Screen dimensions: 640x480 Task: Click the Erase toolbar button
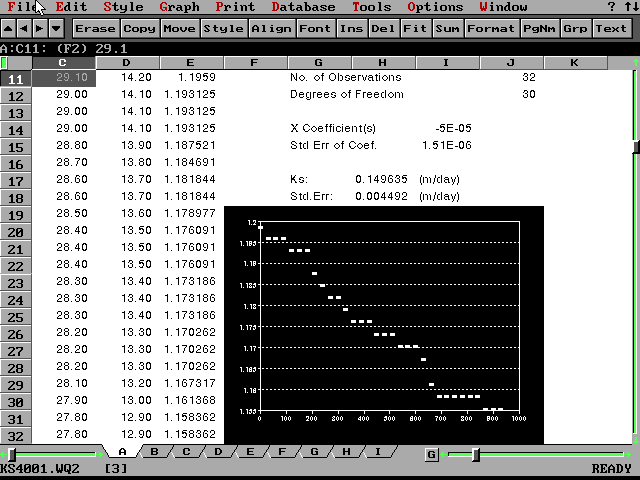pos(95,28)
